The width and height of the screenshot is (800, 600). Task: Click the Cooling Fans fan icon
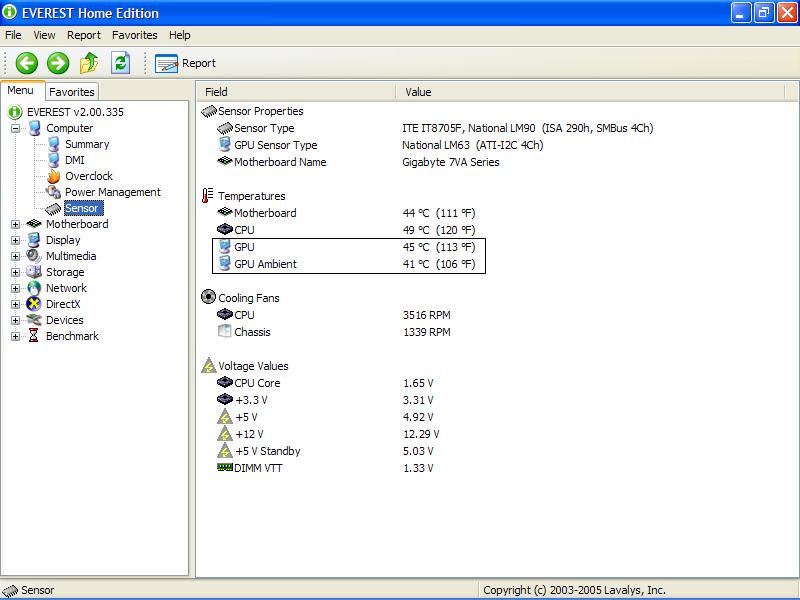point(208,297)
